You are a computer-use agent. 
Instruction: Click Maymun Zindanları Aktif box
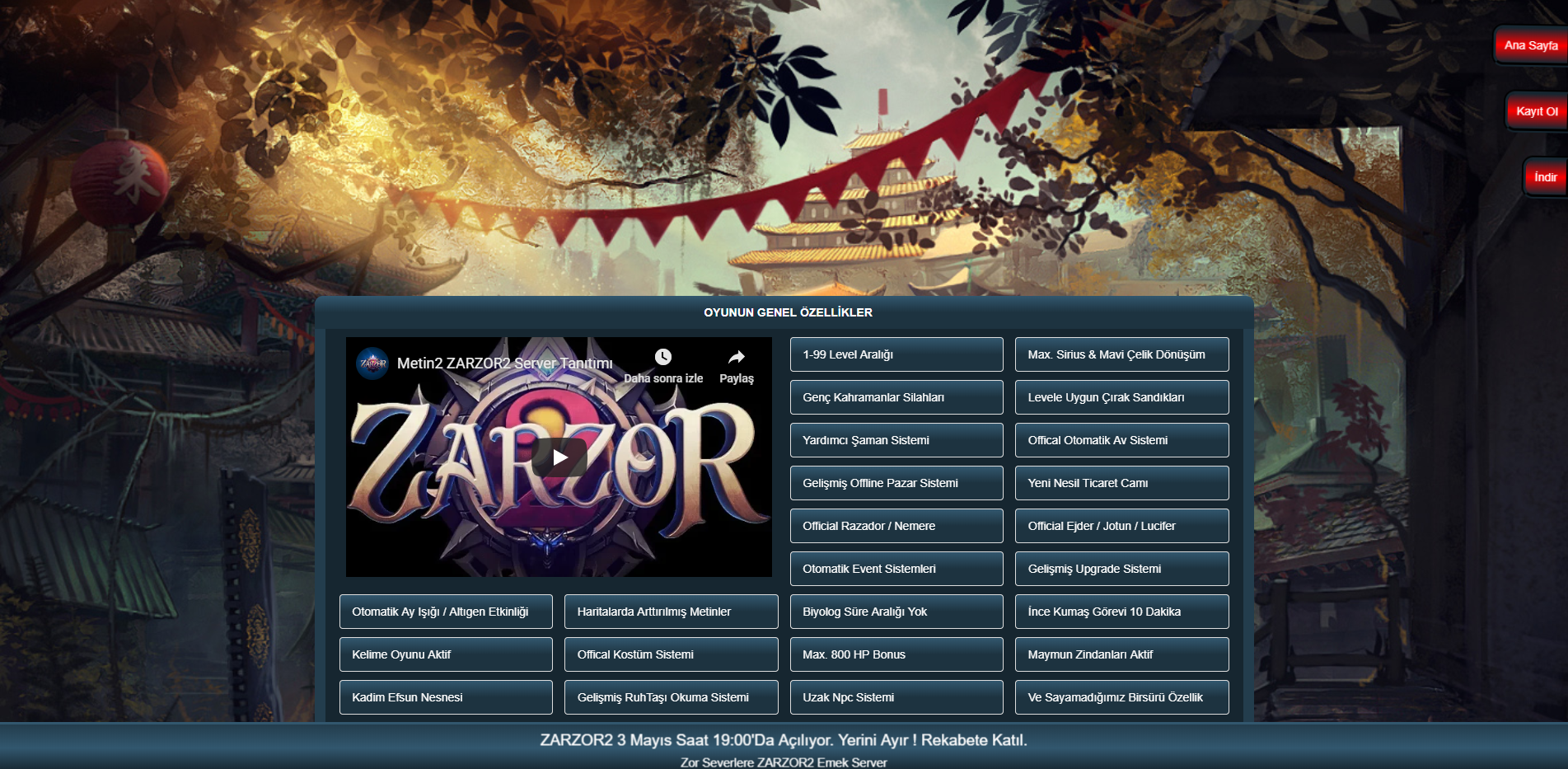[1121, 654]
